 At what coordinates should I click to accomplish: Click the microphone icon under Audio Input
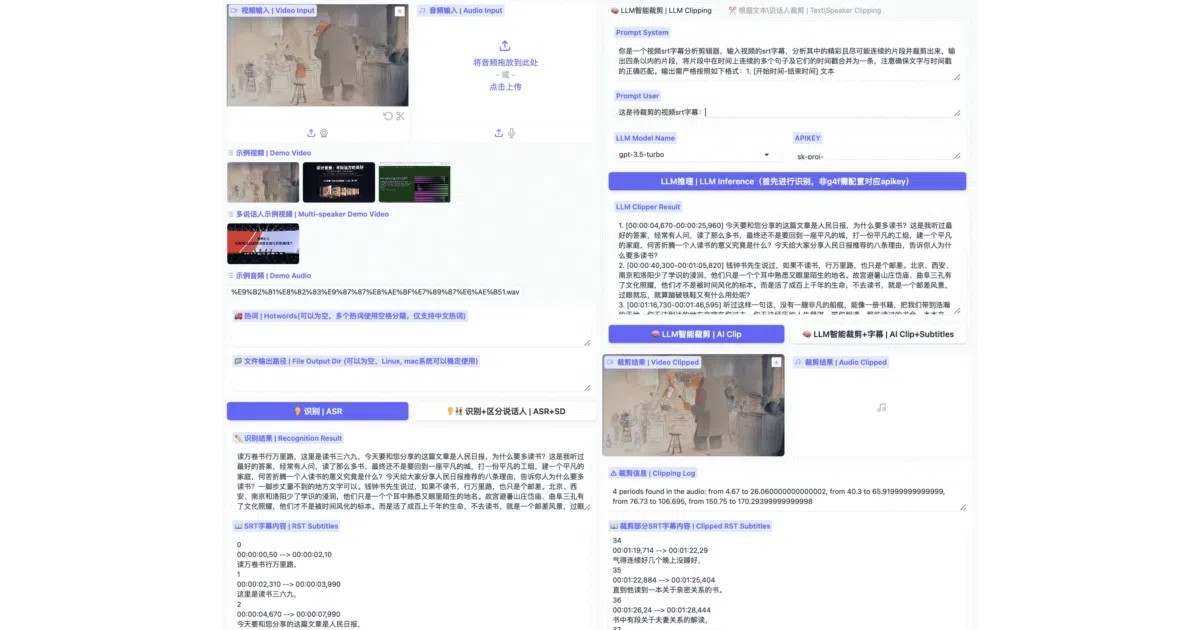[511, 133]
